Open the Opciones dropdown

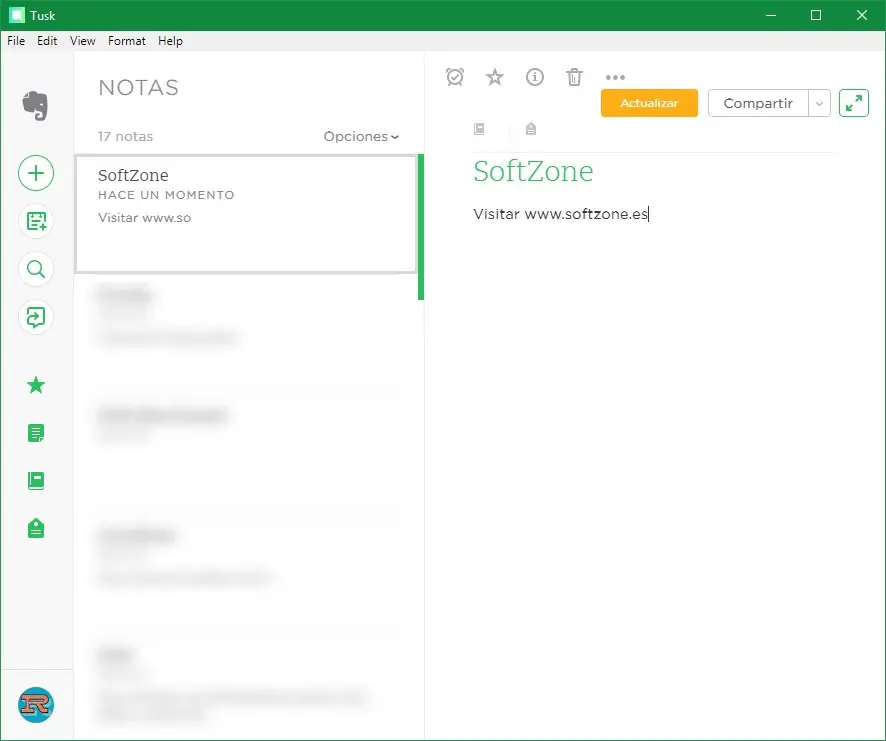click(361, 136)
